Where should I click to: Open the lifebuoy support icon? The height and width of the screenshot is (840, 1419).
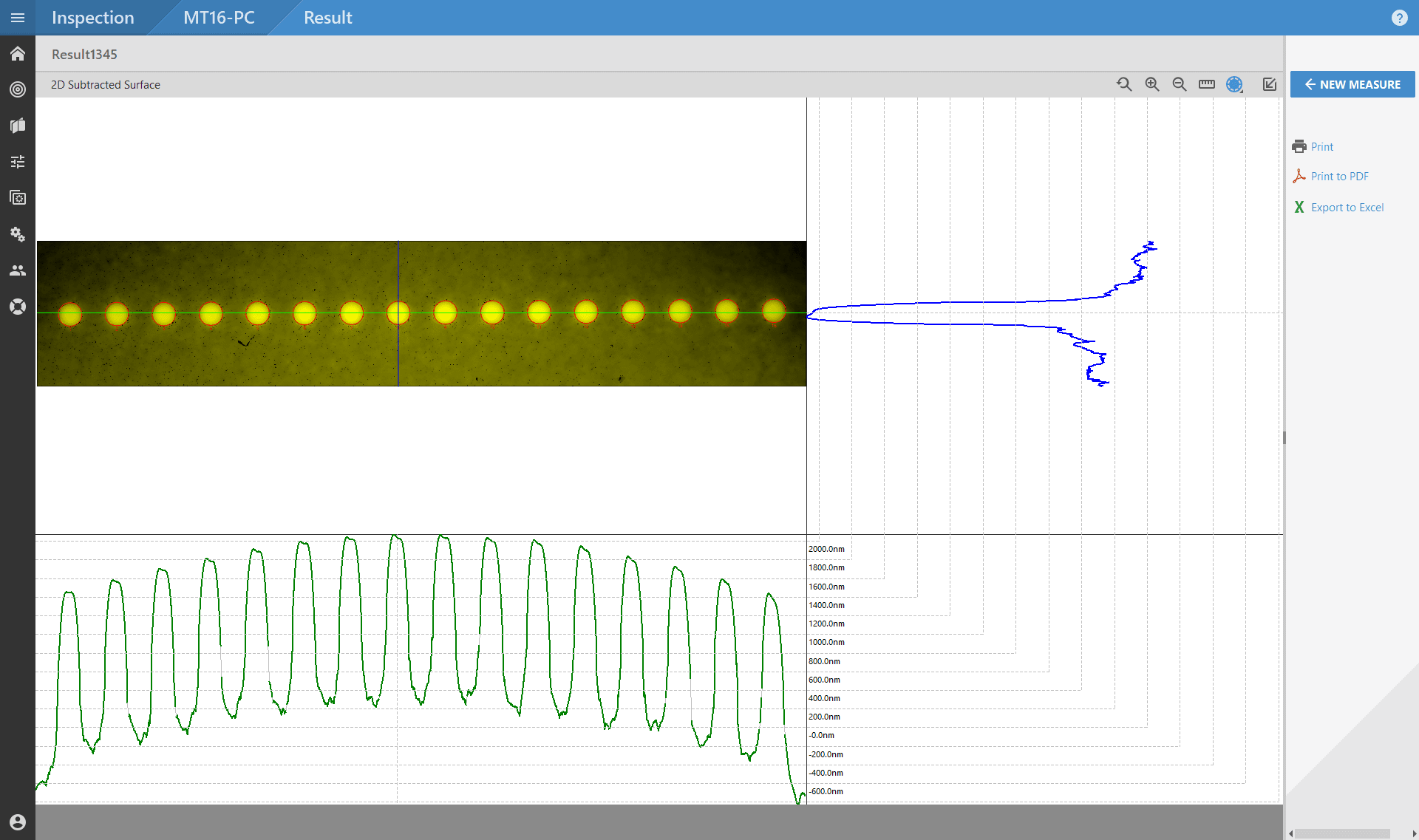18,307
